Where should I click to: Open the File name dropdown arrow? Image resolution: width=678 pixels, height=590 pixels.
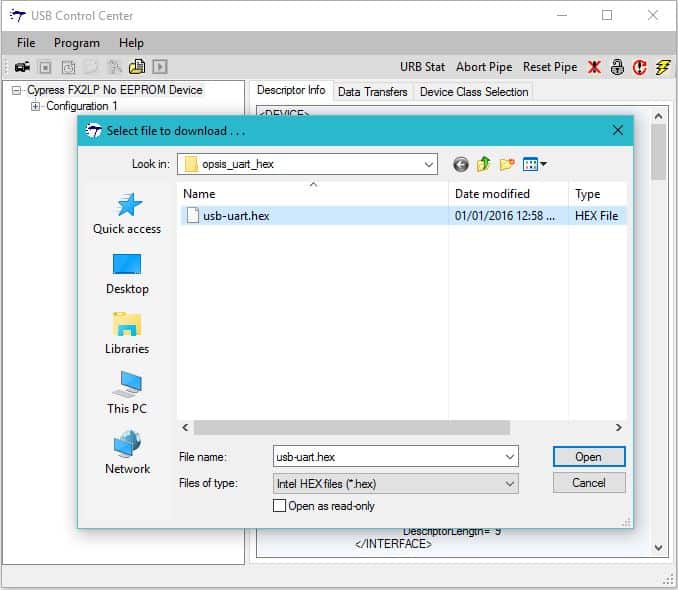tap(510, 457)
